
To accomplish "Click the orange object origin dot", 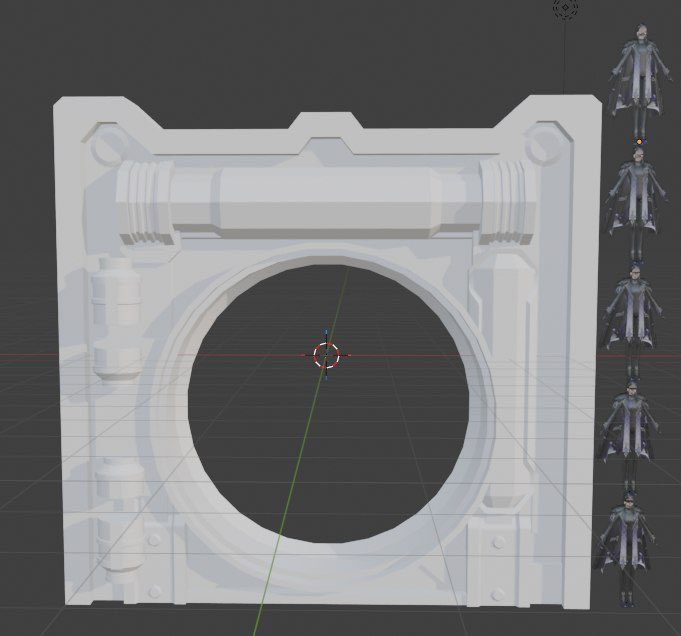I will point(639,142).
